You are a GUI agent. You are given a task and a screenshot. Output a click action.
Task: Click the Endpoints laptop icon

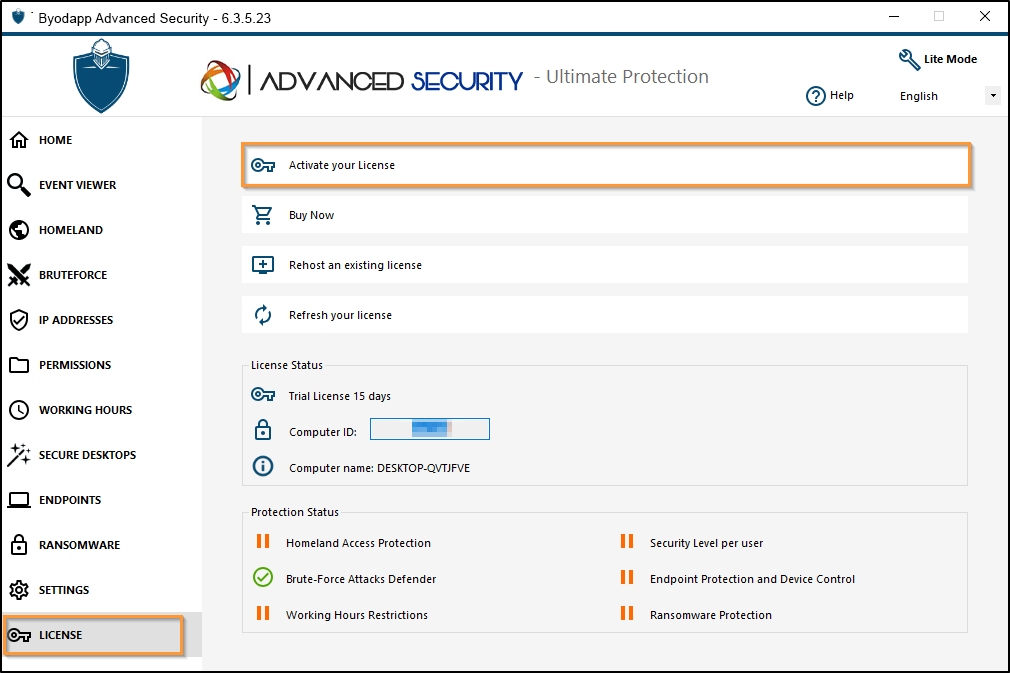point(19,500)
